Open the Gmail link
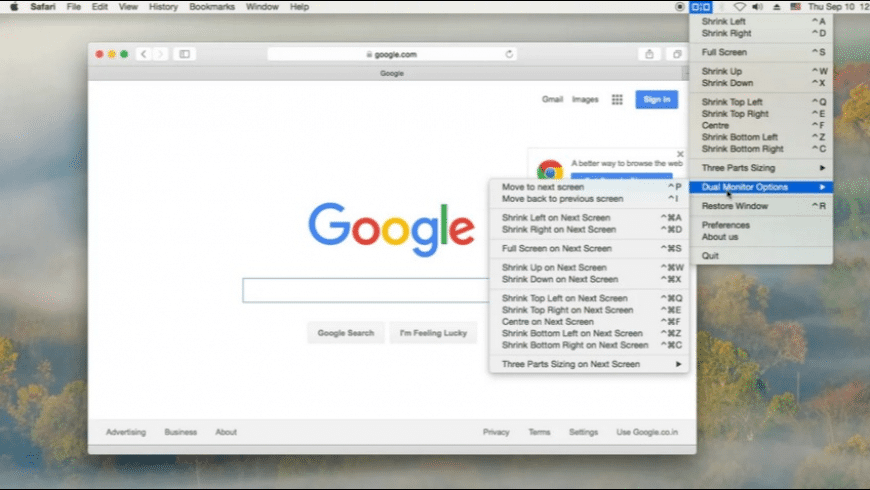Image resolution: width=870 pixels, height=490 pixels. 552,99
